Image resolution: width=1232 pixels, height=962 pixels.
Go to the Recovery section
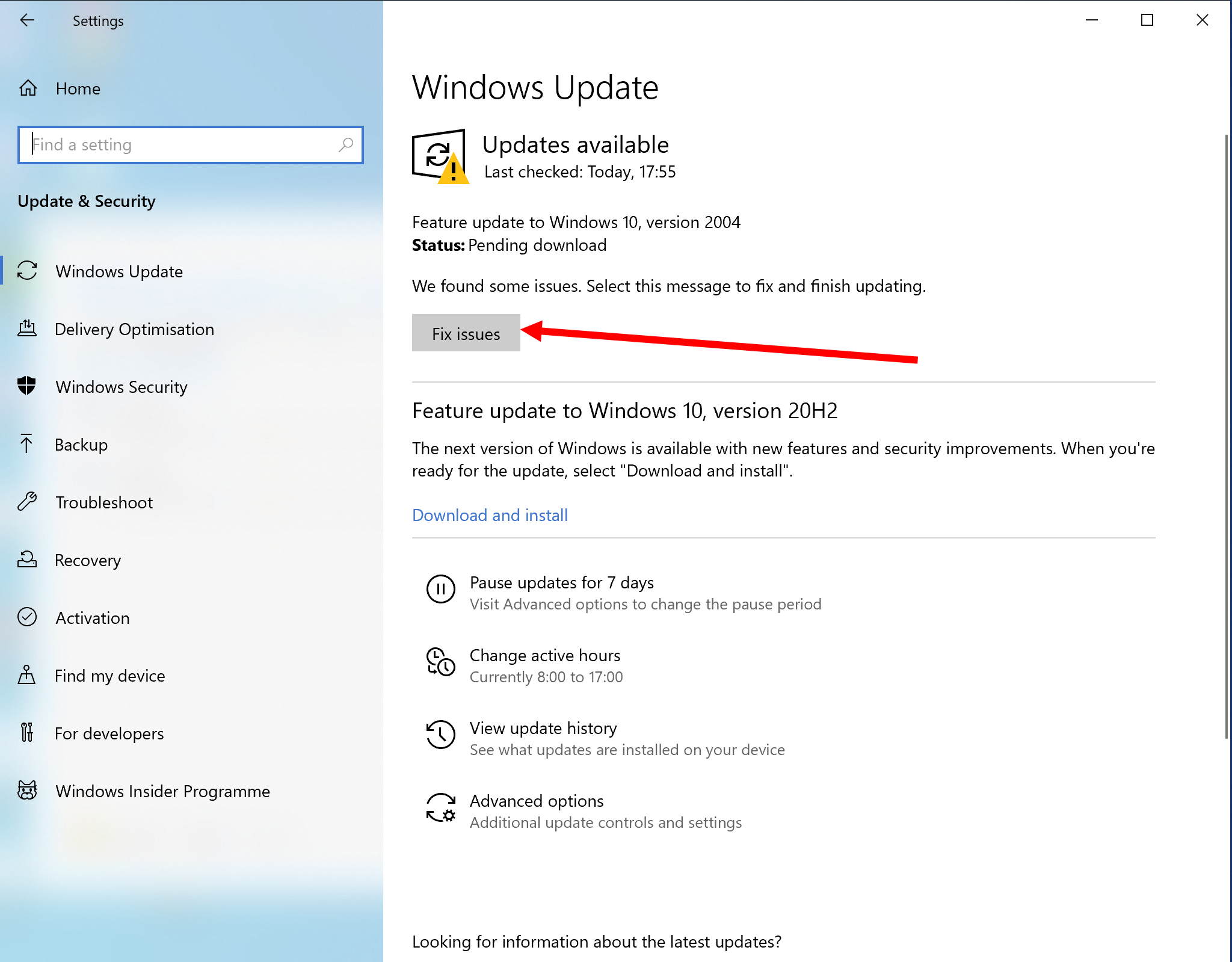(x=88, y=560)
